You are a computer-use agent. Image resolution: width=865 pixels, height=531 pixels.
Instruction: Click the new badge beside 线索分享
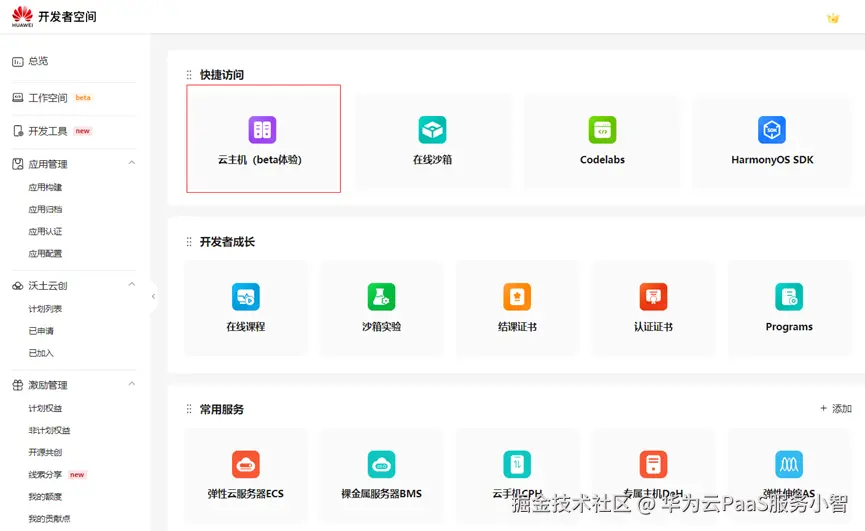[x=77, y=475]
